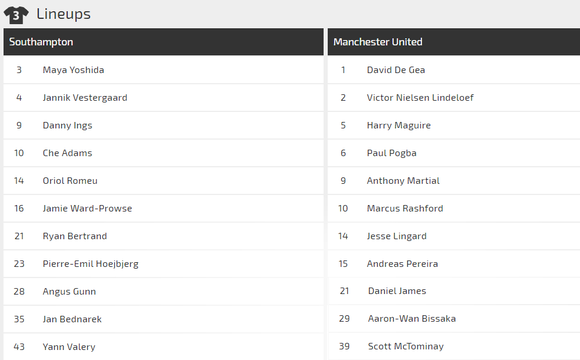Click on Danny Ings
This screenshot has width=580, height=360.
tap(67, 125)
